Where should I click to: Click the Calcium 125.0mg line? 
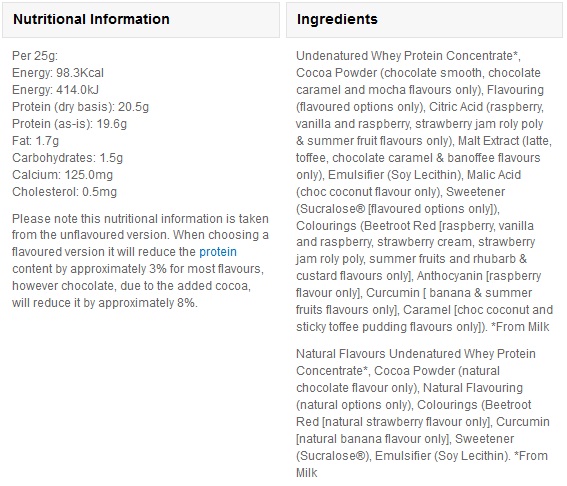tap(63, 175)
